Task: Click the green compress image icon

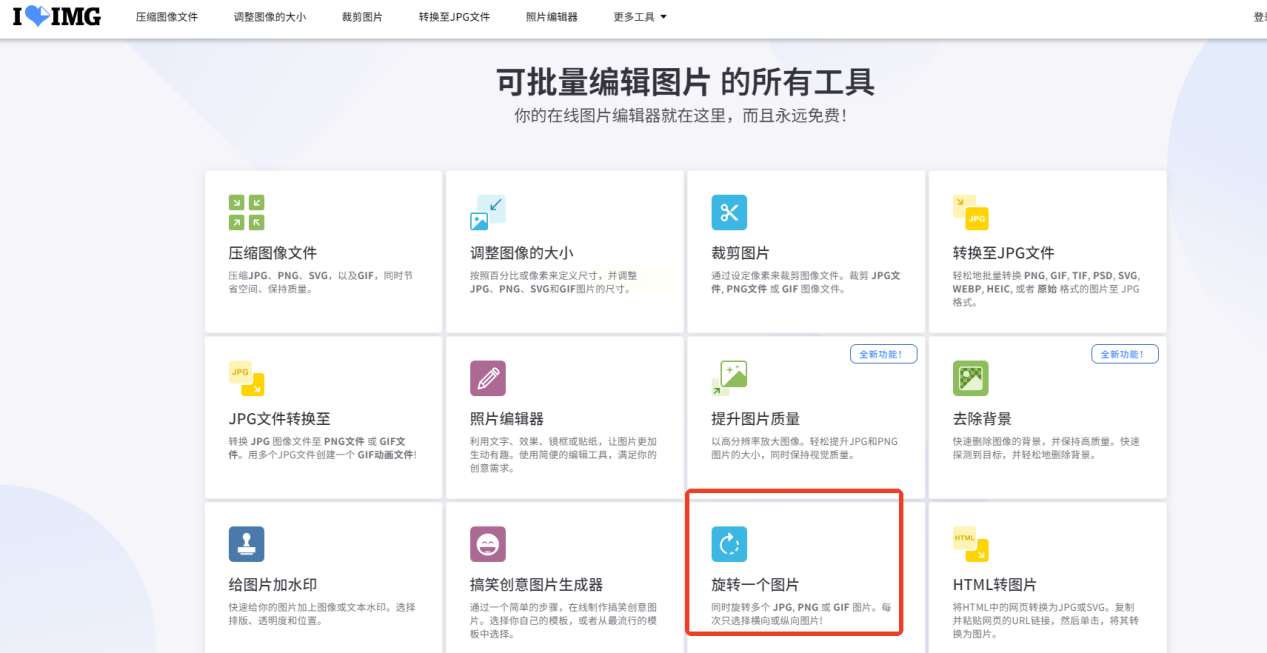Action: [246, 212]
